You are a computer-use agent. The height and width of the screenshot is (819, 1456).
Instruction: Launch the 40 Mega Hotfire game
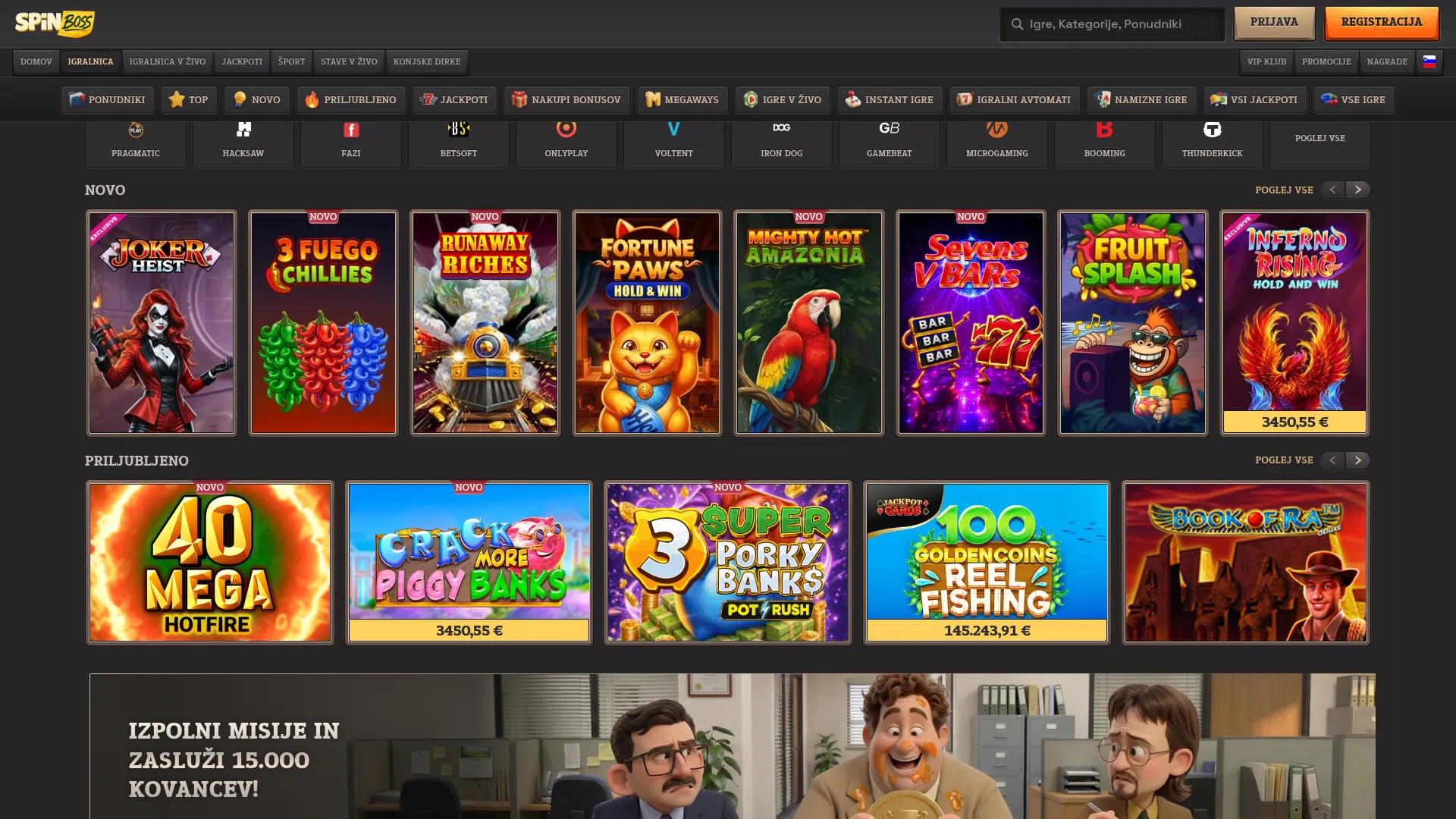click(210, 563)
